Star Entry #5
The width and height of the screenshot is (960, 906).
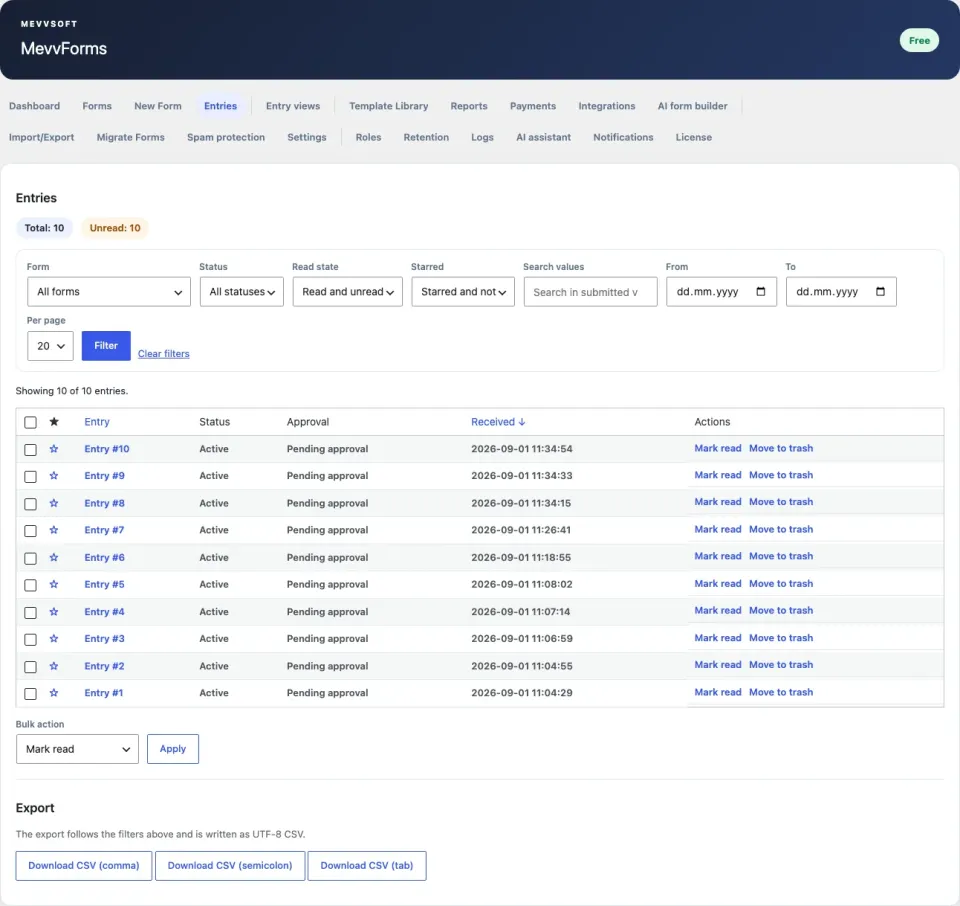tap(54, 585)
